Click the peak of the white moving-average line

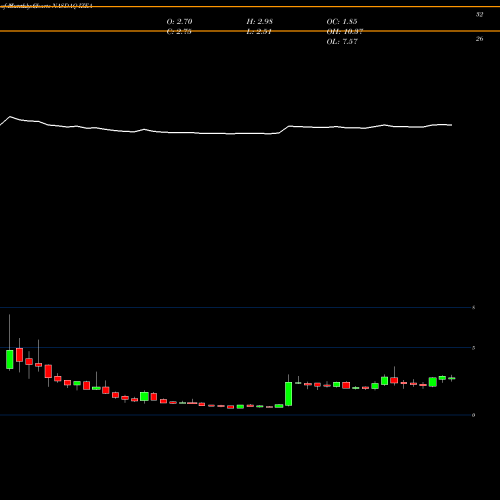pos(10,117)
